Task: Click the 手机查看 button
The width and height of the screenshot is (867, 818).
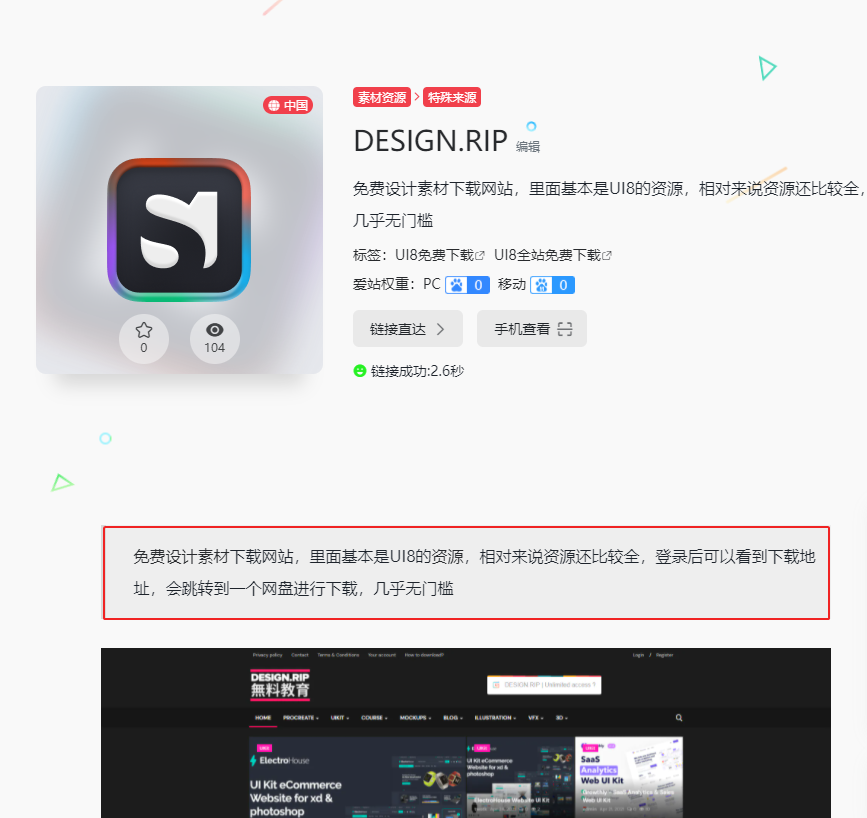Action: (532, 329)
